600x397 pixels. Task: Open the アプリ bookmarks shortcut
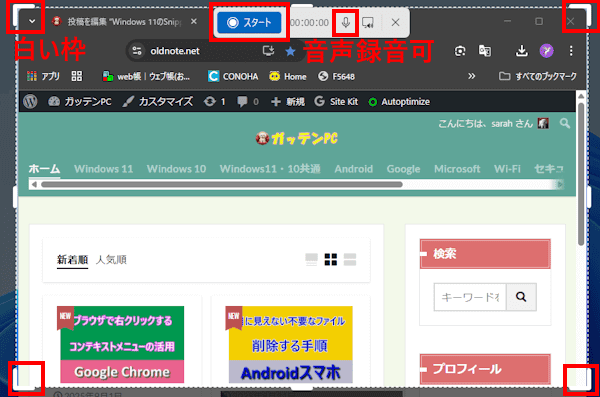coord(43,76)
